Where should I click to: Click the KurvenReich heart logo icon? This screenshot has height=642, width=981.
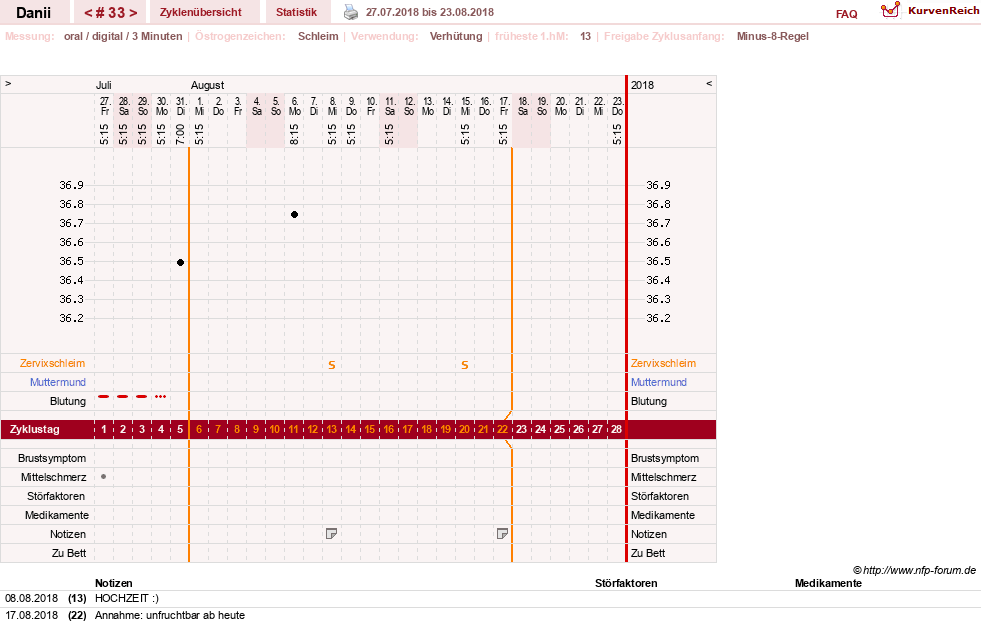point(890,10)
